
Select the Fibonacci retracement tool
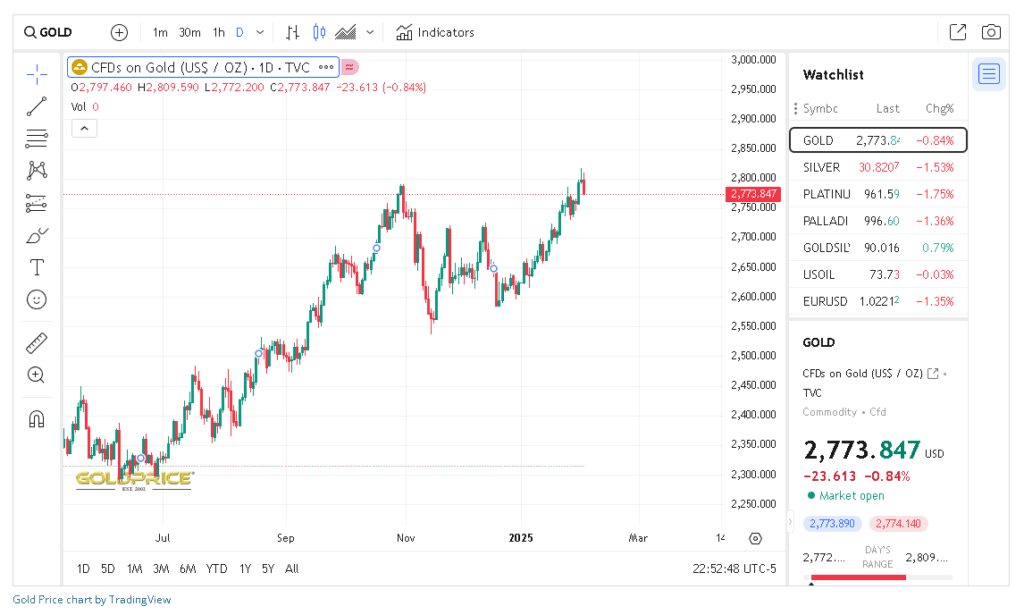tap(37, 138)
